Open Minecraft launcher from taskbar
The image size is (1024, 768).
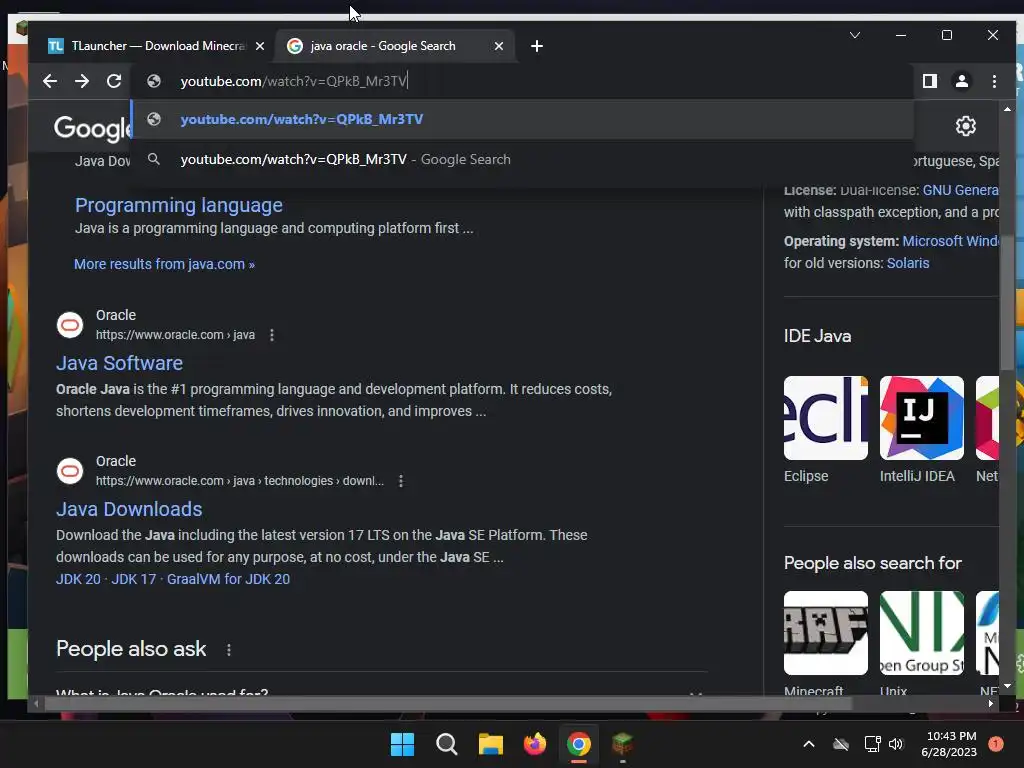[x=622, y=744]
